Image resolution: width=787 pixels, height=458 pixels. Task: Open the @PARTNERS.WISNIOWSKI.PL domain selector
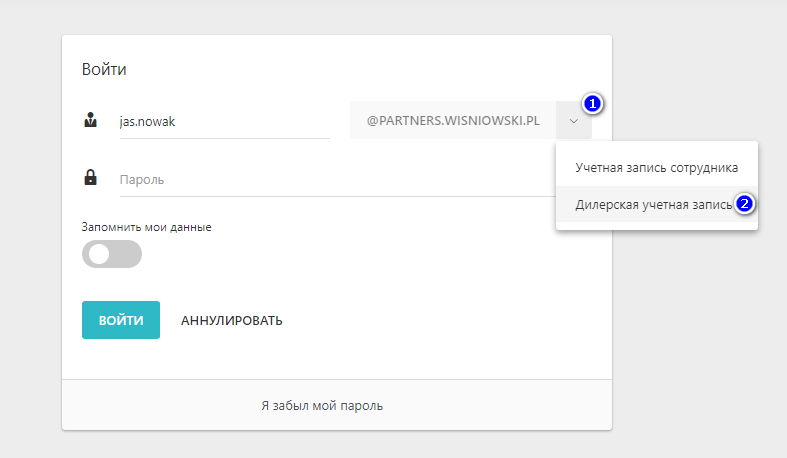point(453,120)
